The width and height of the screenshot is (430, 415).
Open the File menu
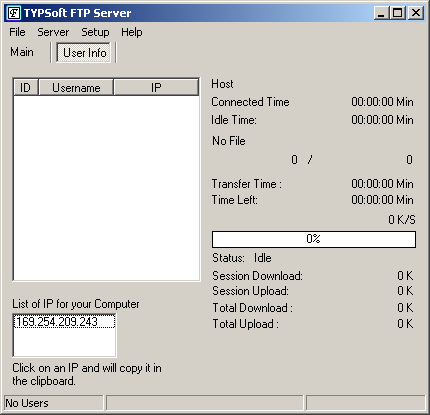[x=17, y=32]
